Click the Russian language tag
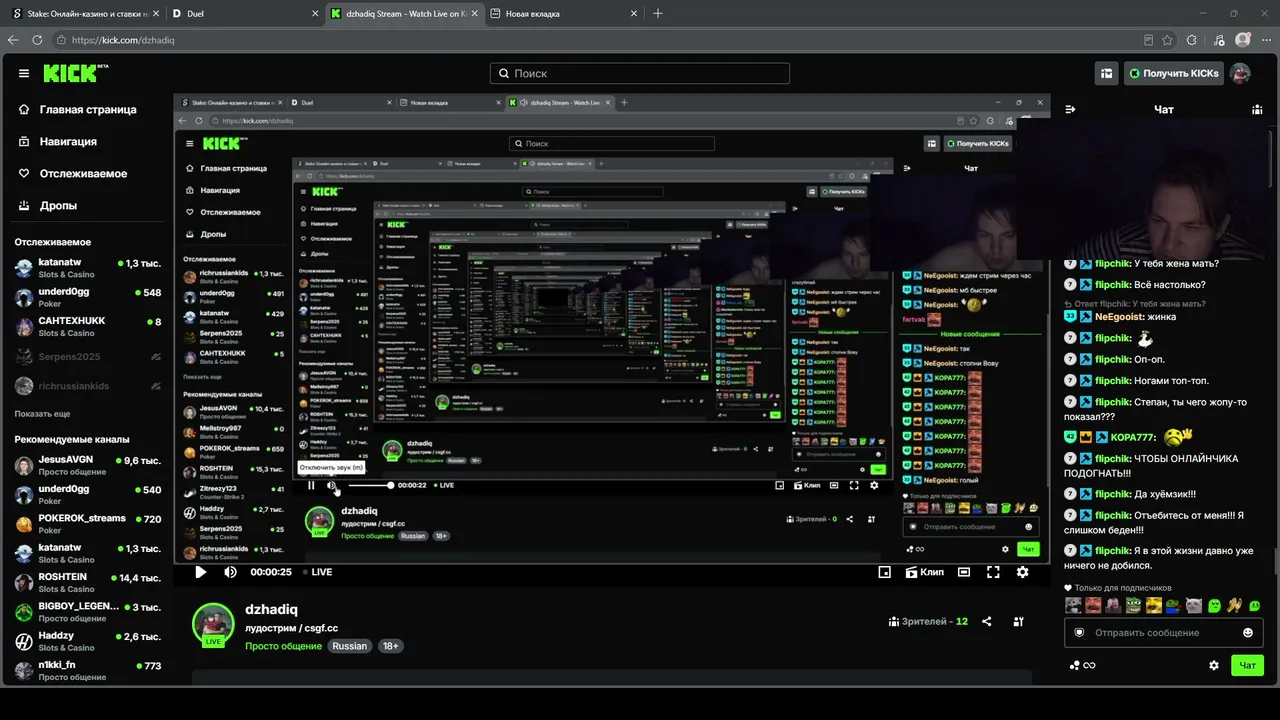Image resolution: width=1280 pixels, height=720 pixels. 349,646
